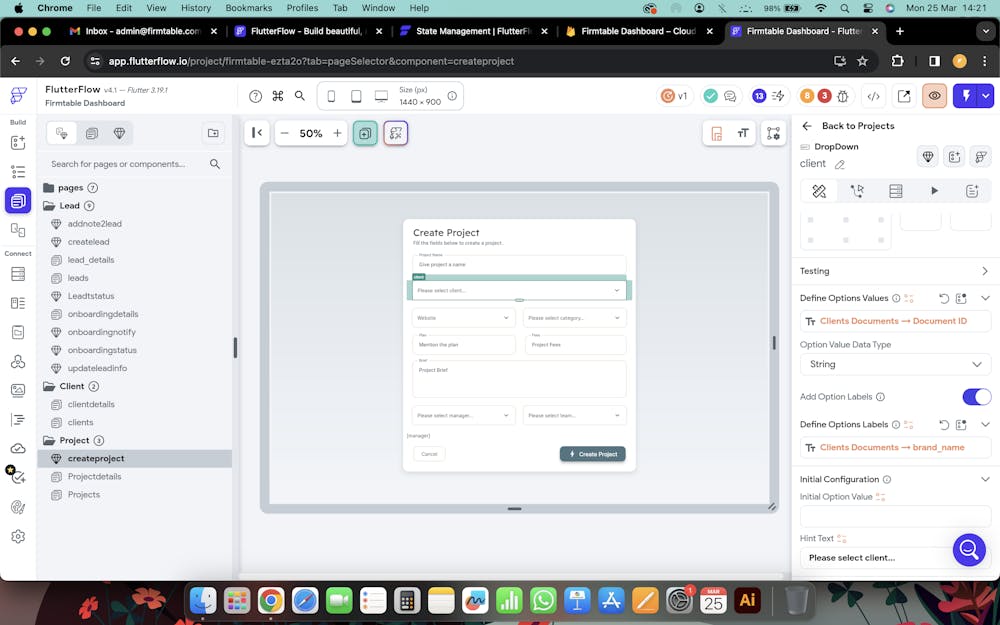Toggle the AI select canvas tool

(x=396, y=133)
